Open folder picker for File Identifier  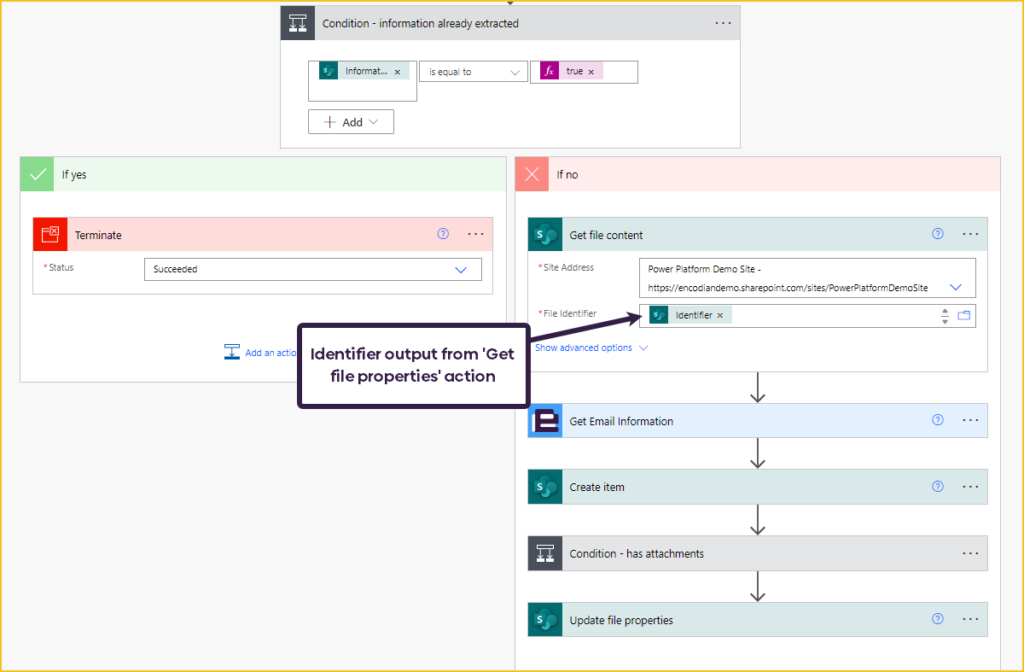(964, 316)
